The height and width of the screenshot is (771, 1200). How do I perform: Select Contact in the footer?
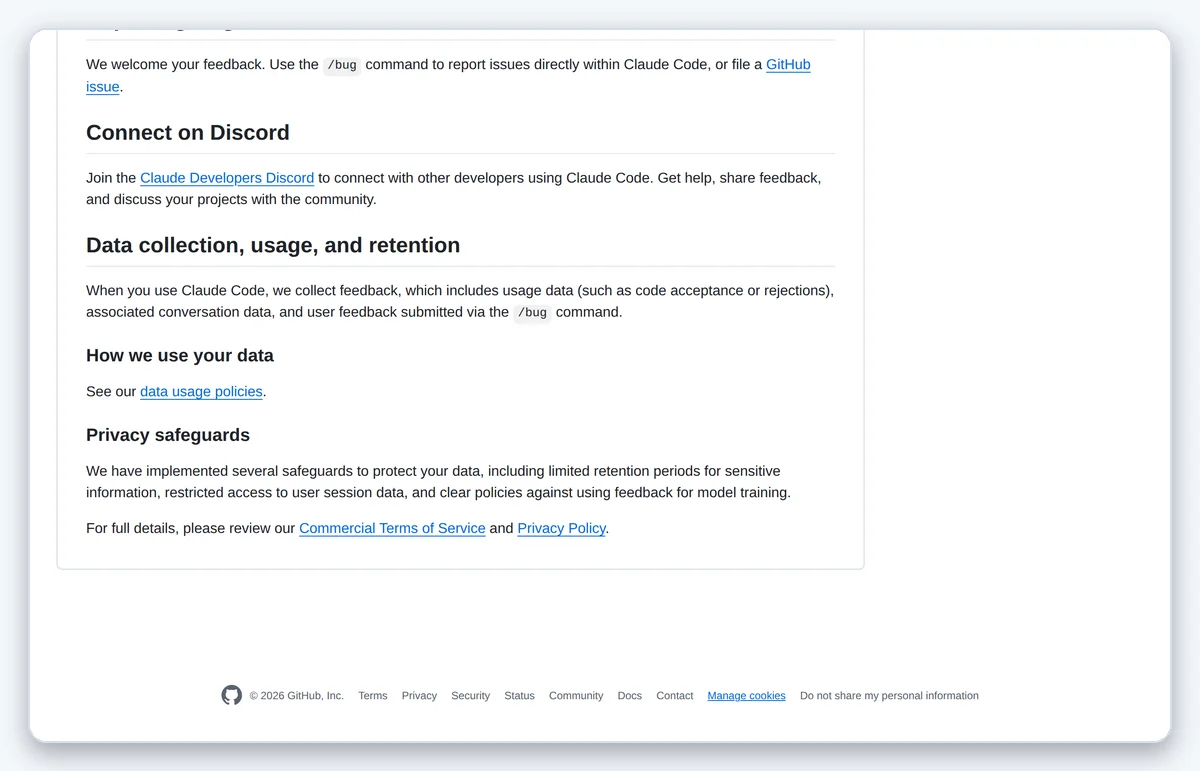[x=675, y=696]
